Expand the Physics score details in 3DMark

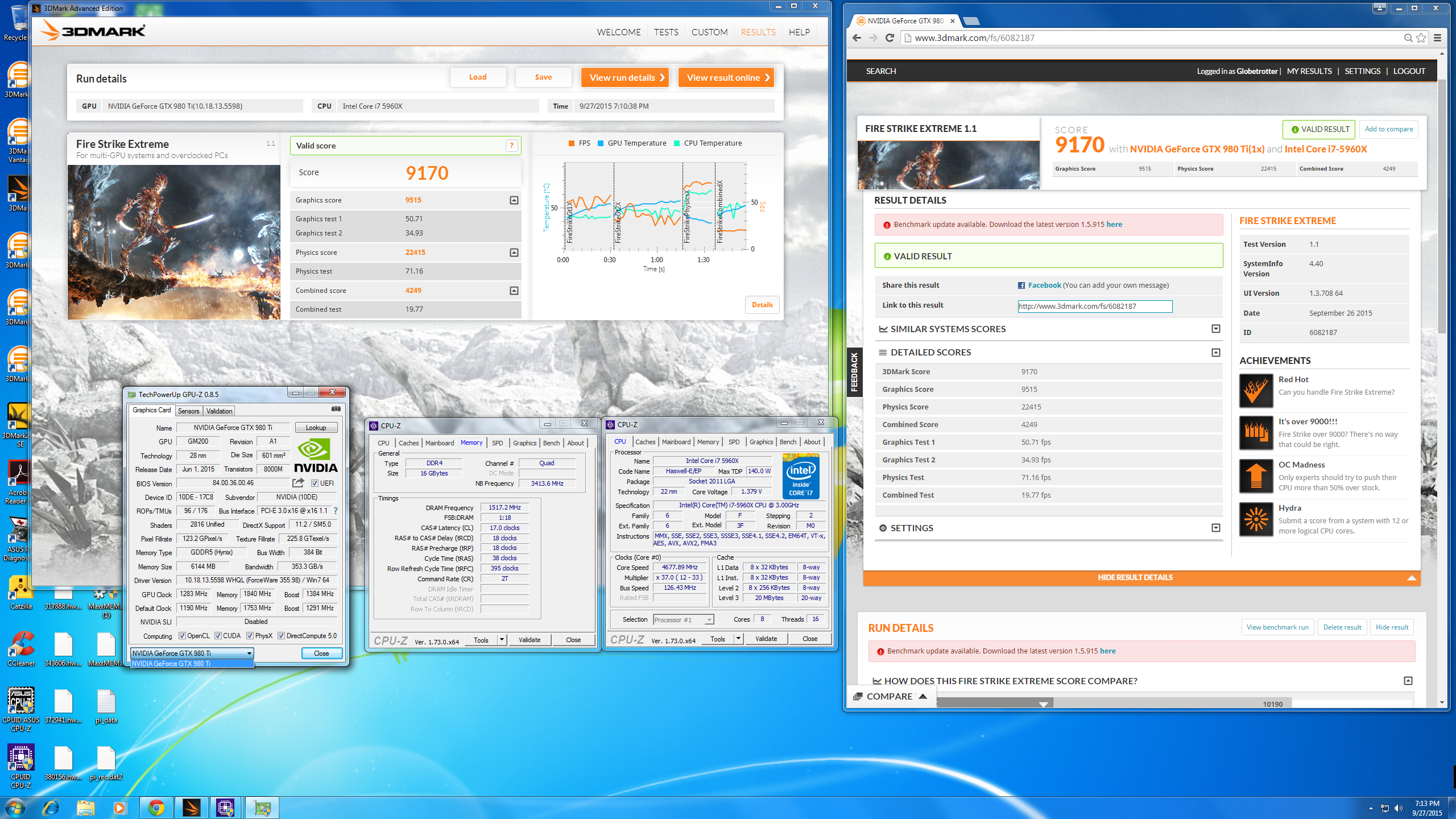[514, 253]
